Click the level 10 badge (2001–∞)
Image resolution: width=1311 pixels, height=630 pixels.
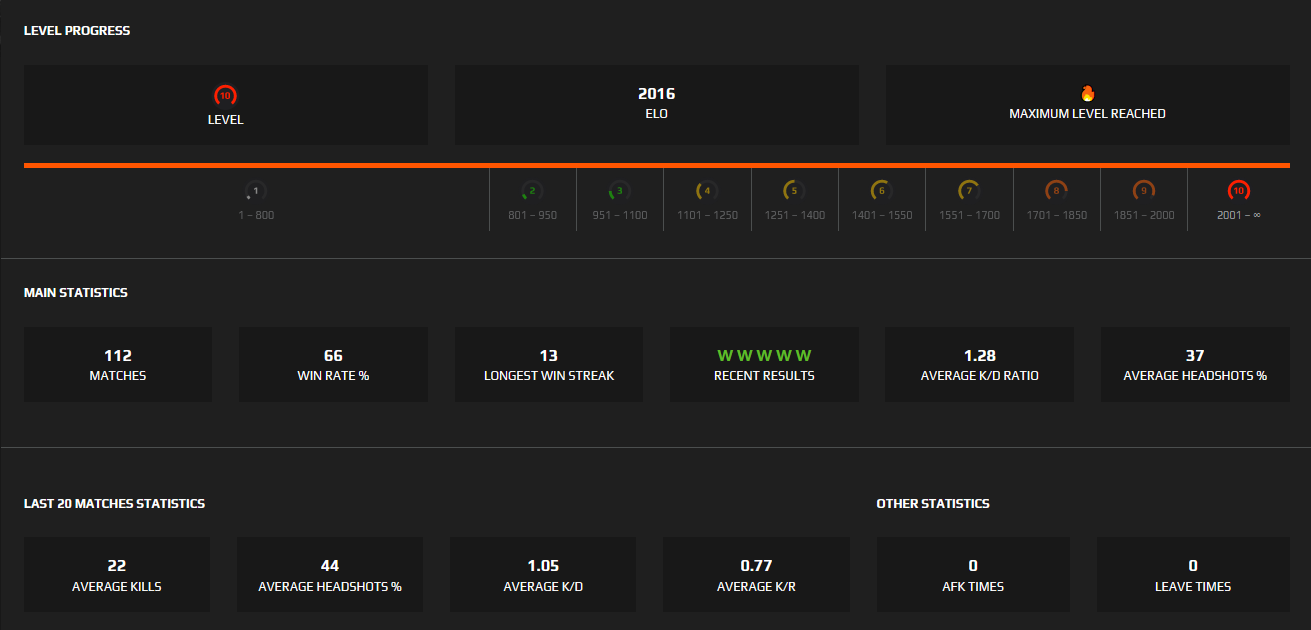(1238, 188)
